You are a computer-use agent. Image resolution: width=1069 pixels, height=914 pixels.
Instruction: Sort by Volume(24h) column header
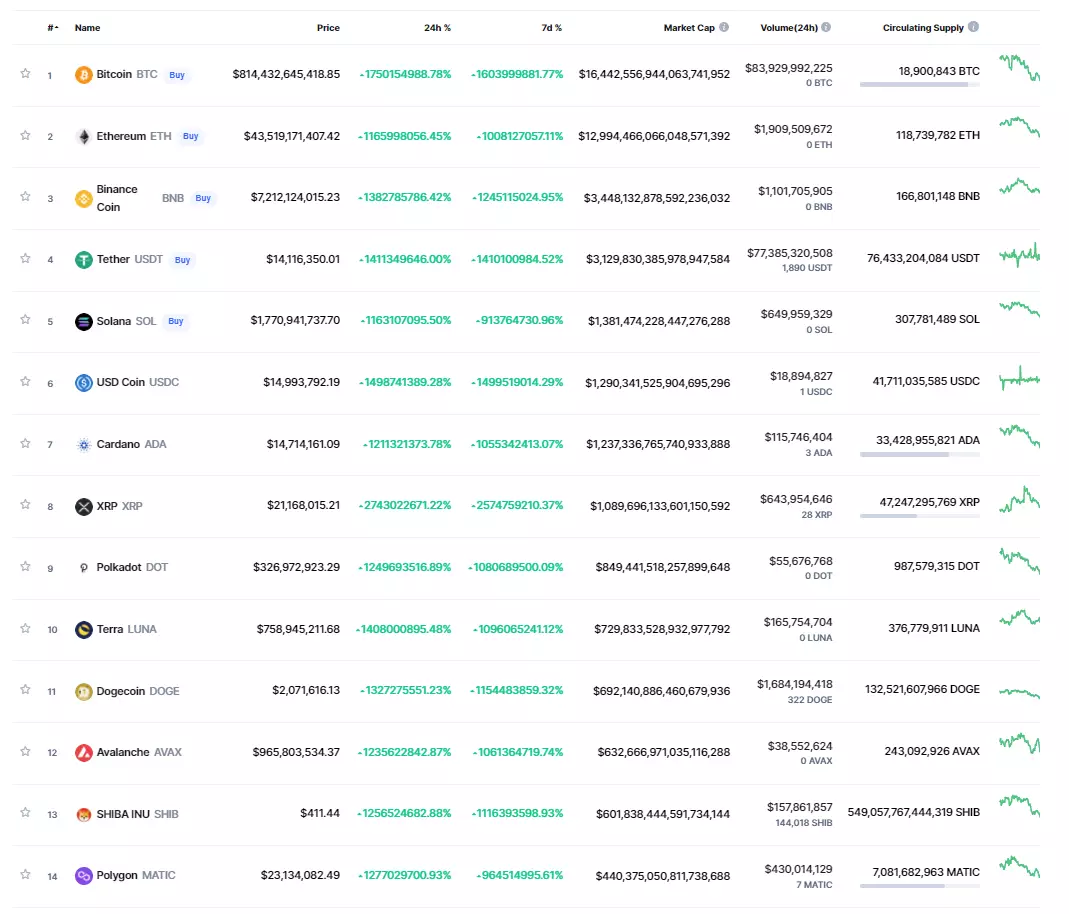pyautogui.click(x=789, y=28)
